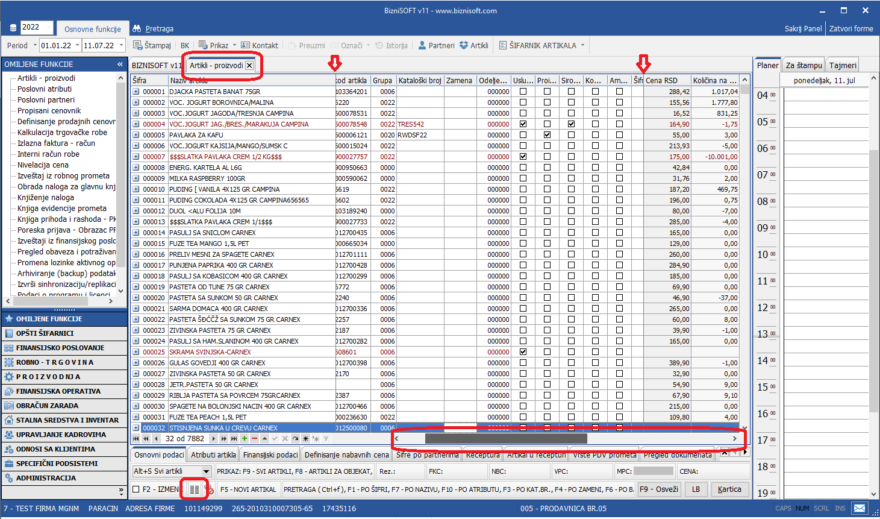Click the year input field showing 2022
Image resolution: width=880 pixels, height=519 pixels.
32,28
